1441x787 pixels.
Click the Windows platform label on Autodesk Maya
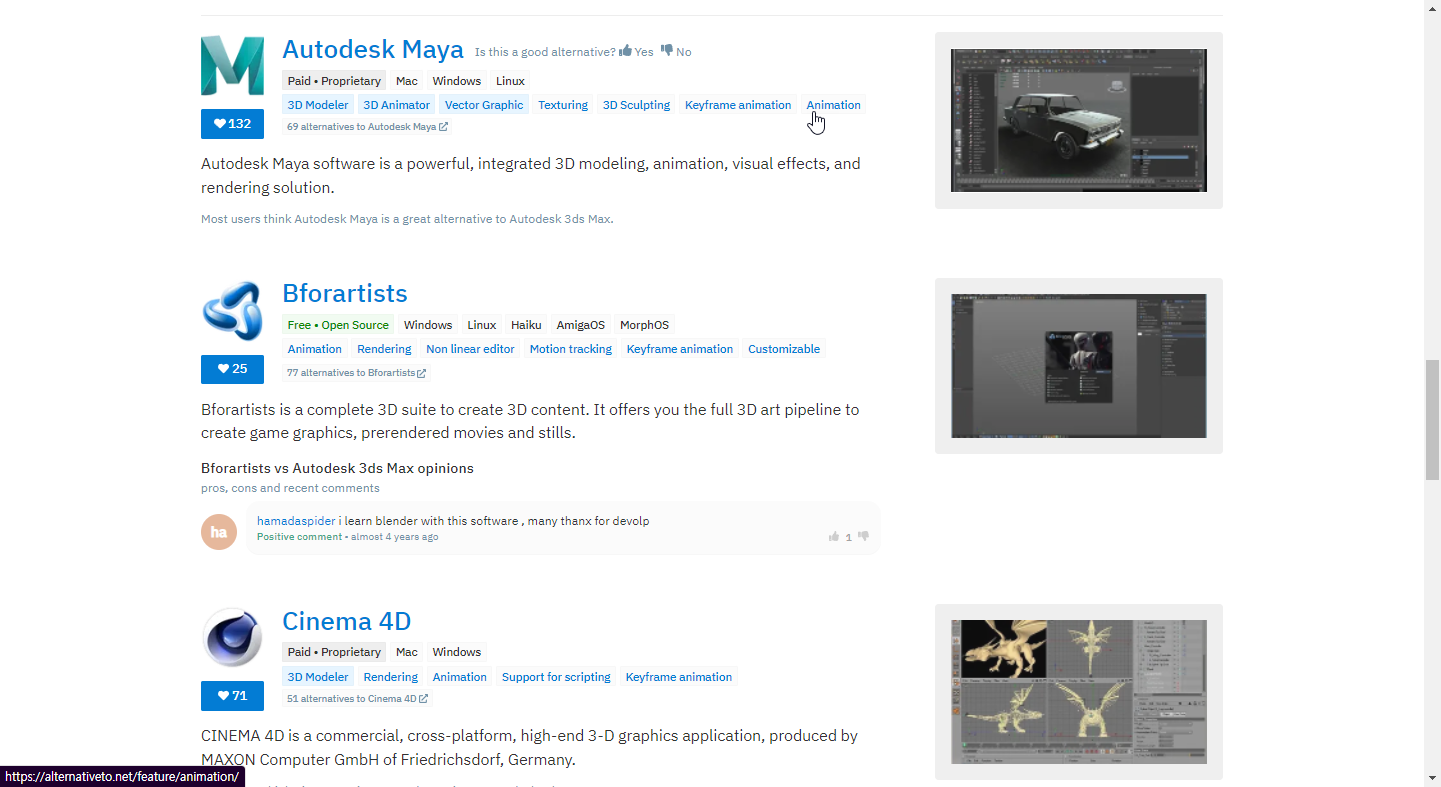[x=457, y=81]
